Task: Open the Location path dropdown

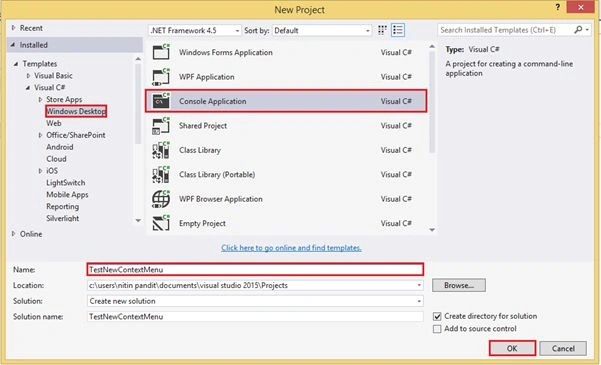Action: click(x=419, y=285)
